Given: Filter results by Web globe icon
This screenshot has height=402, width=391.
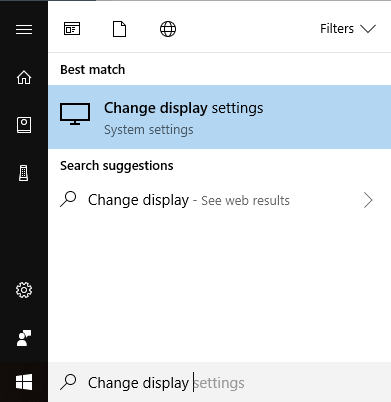Looking at the screenshot, I should click(x=168, y=29).
